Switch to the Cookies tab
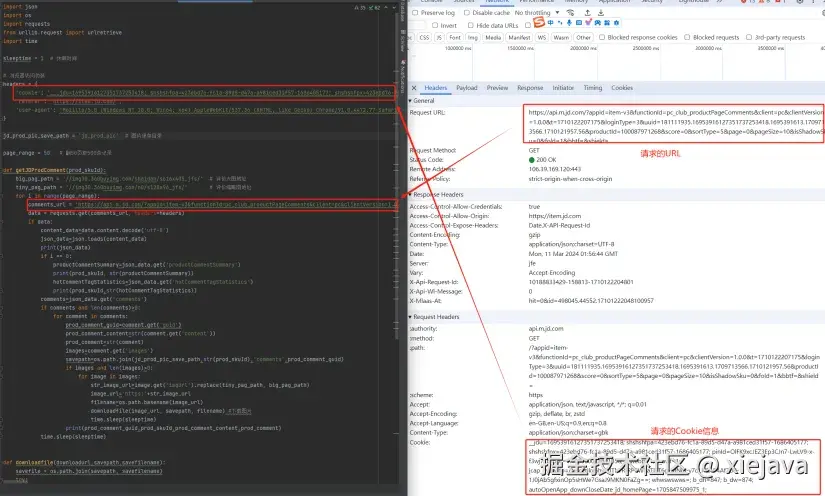The height and width of the screenshot is (496, 825). 622,88
